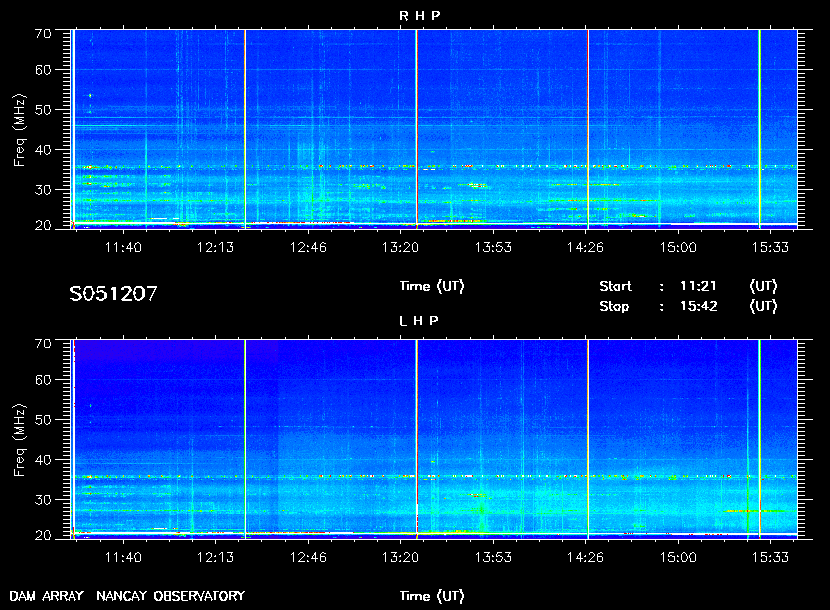Click the 60 MHz label on LHP axis
The image size is (830, 610).
tap(43, 380)
